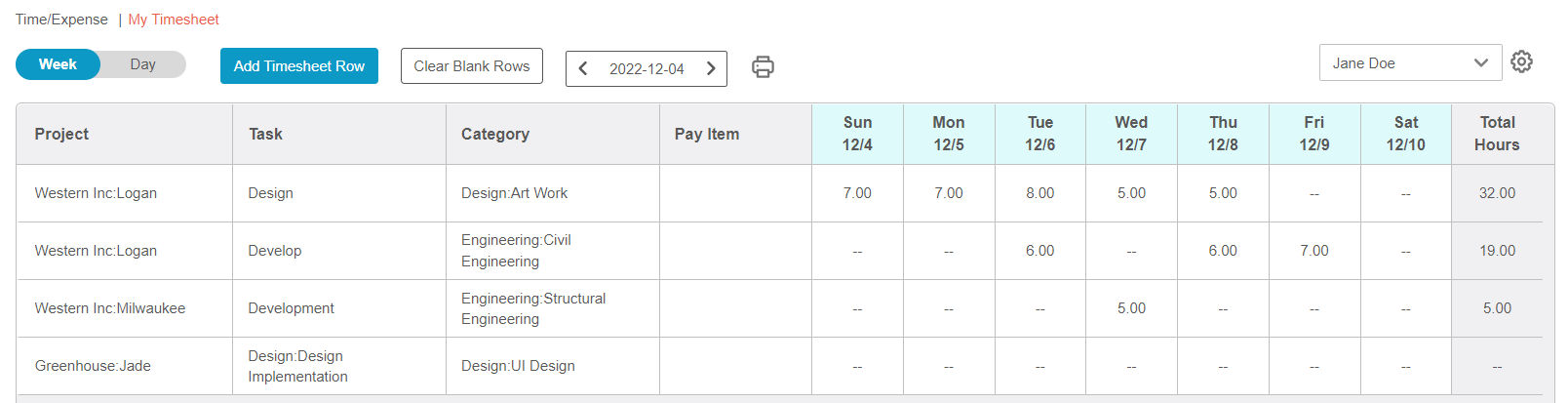Click Fri 12/9 hours 7.00 in Develop row
The image size is (1568, 403).
(x=1314, y=251)
